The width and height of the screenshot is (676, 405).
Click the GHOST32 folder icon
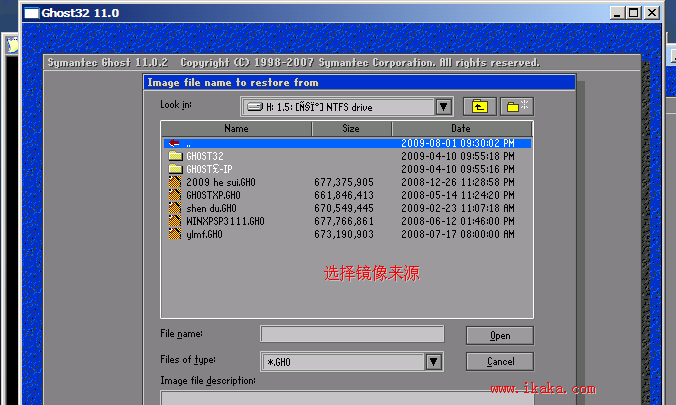175,156
